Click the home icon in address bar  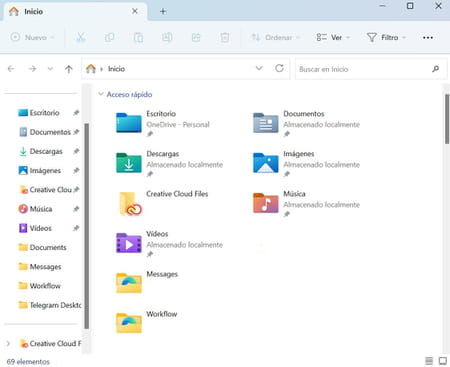pos(91,69)
